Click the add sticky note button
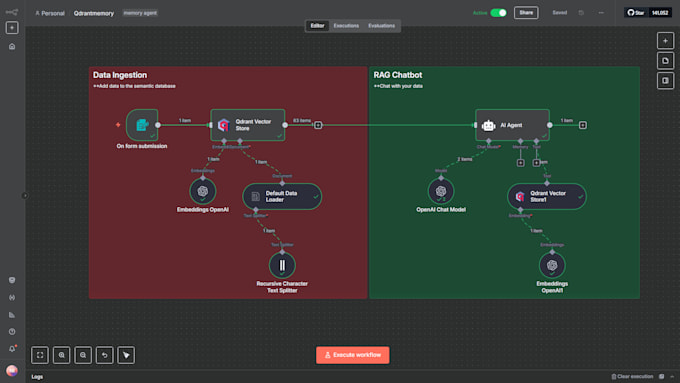Viewport: 680px width, 383px height. (665, 61)
